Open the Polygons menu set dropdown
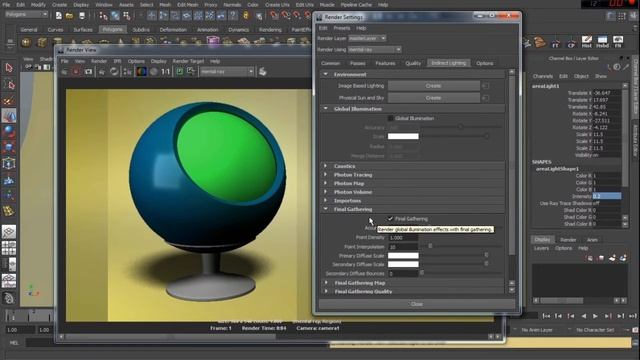The height and width of the screenshot is (360, 640). (26, 14)
